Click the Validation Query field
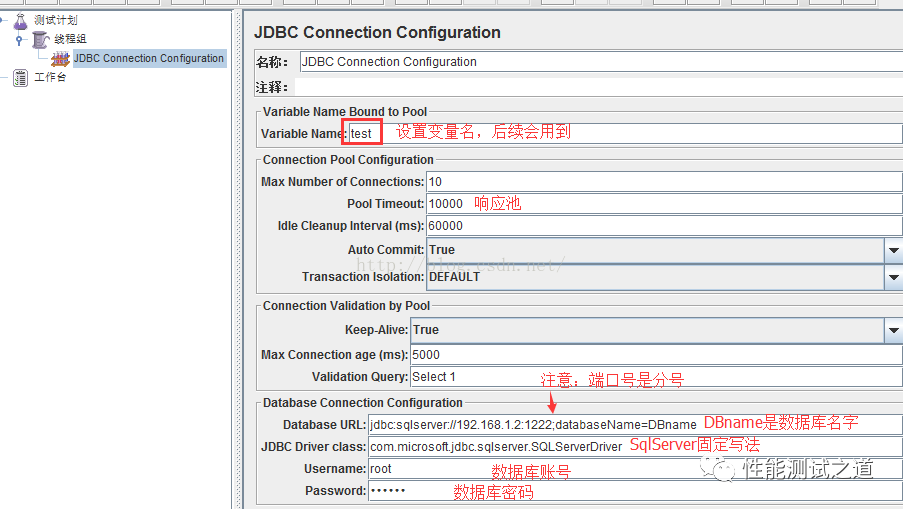Image resolution: width=903 pixels, height=509 pixels. (x=656, y=377)
